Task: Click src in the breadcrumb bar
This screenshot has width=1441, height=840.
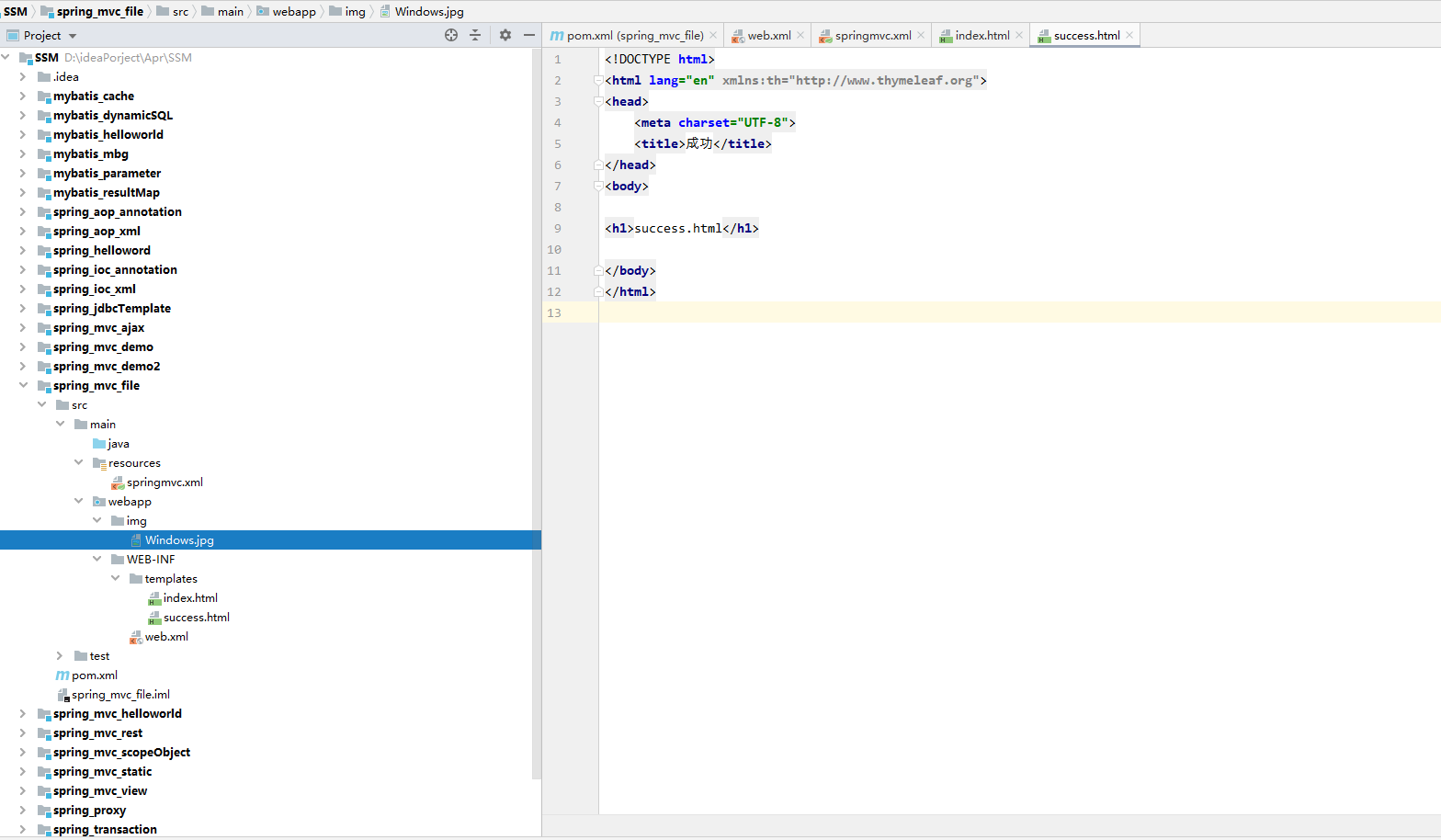Action: tap(173, 11)
